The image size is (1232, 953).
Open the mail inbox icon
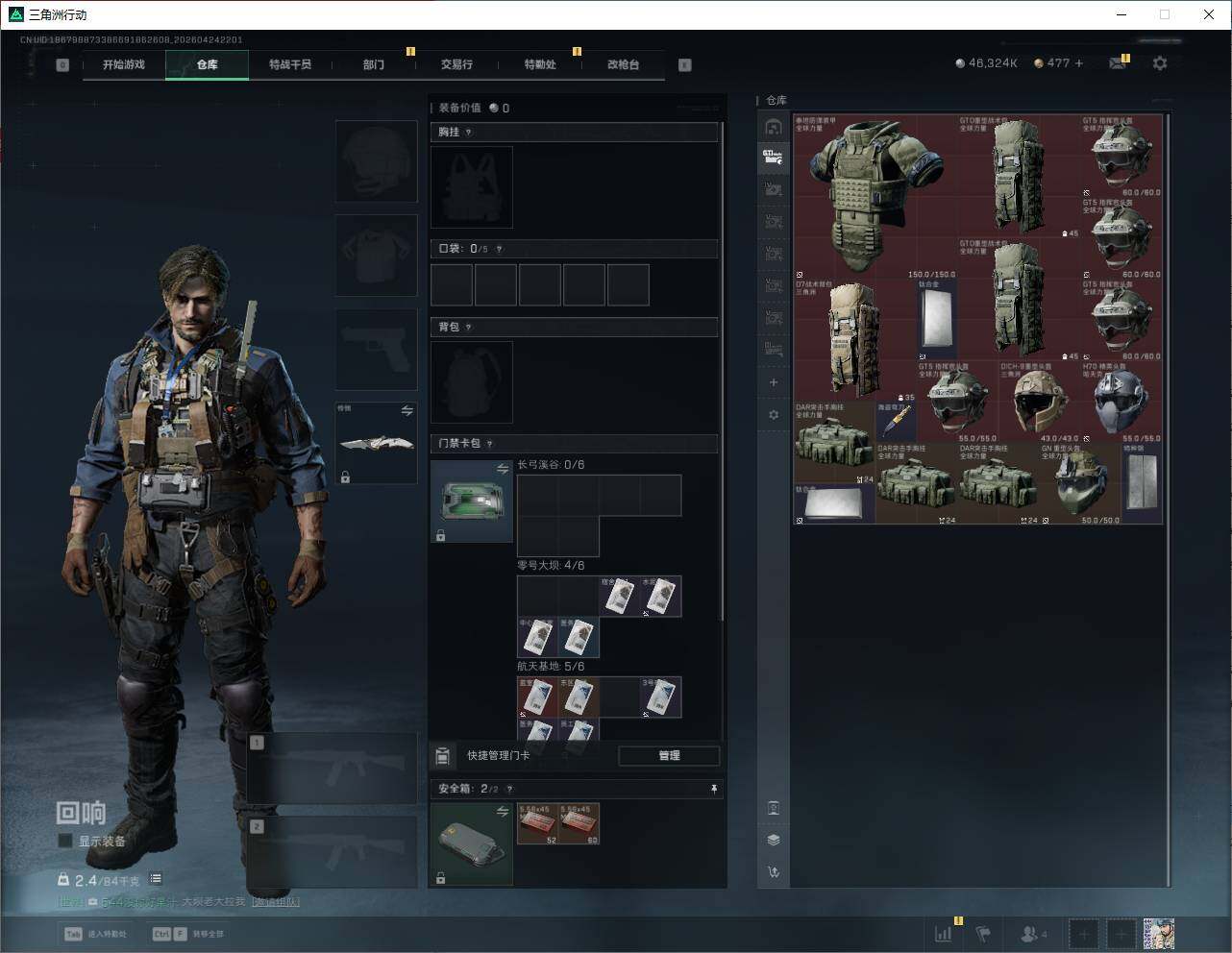[x=1117, y=63]
